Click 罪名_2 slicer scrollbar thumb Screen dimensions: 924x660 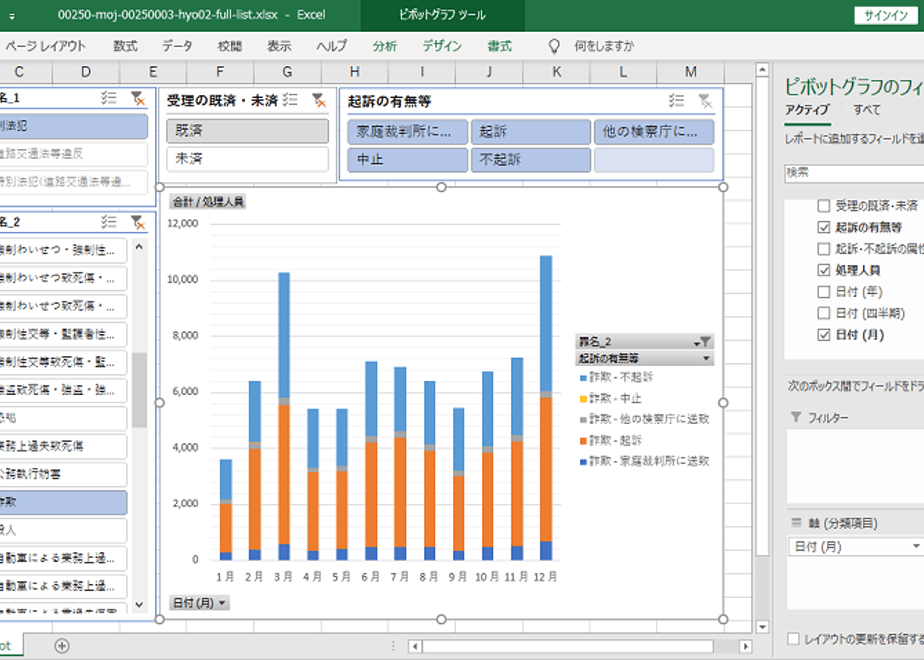[x=139, y=390]
